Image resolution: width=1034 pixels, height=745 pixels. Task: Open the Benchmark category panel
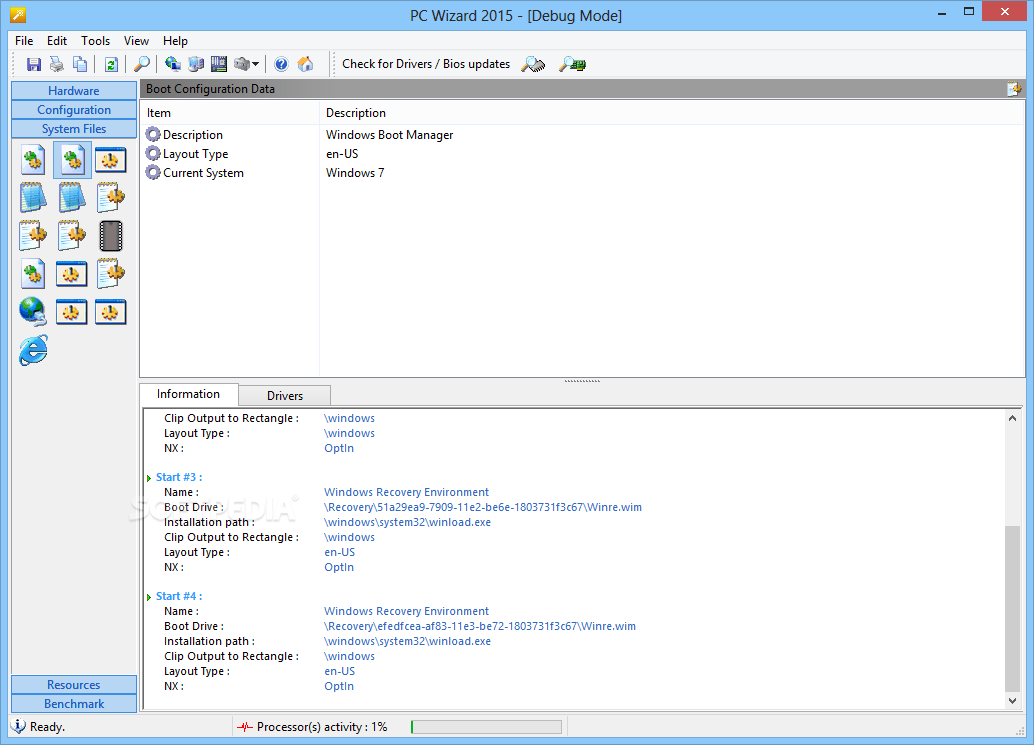coord(74,703)
